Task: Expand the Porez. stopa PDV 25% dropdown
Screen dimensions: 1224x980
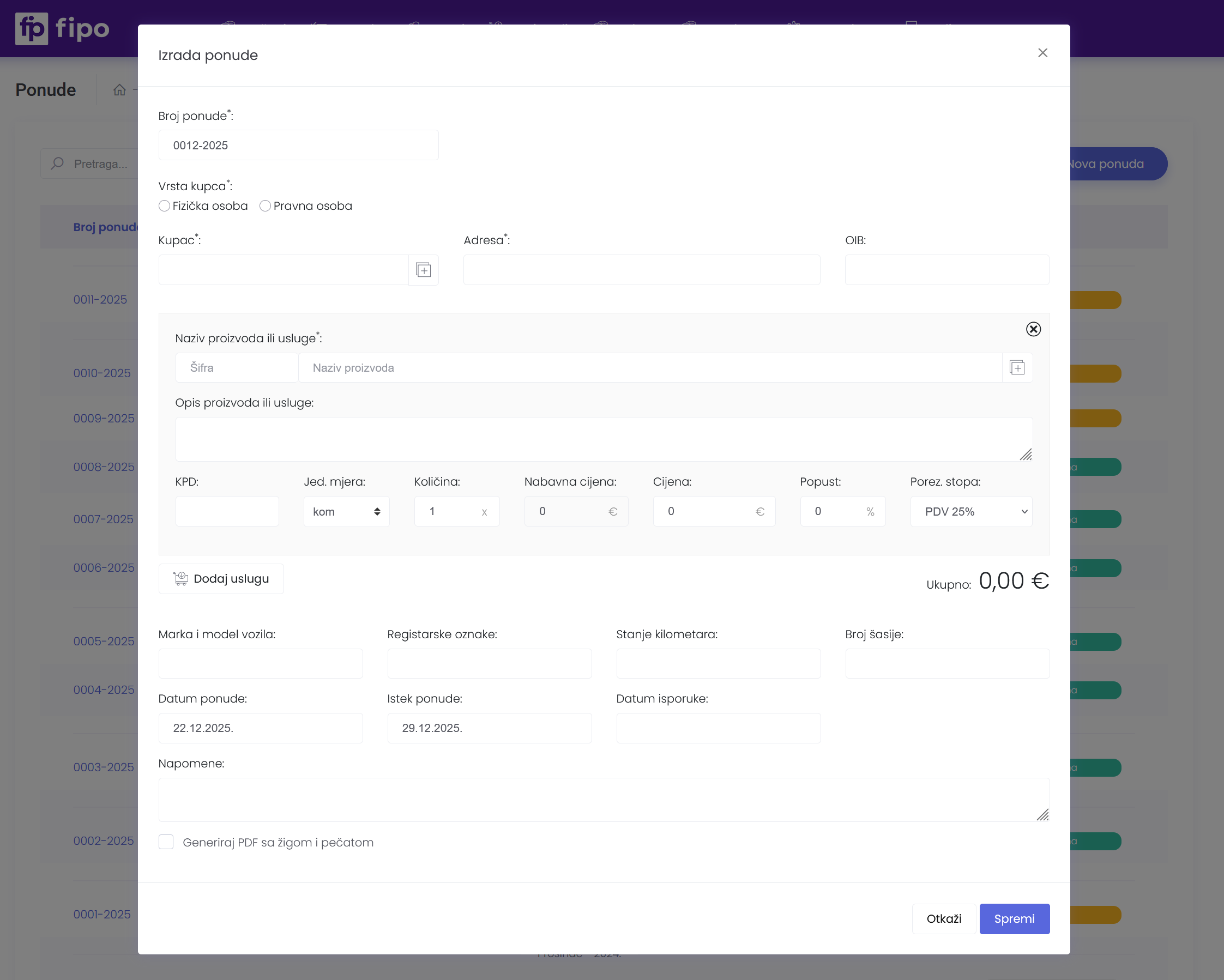Action: 971,511
